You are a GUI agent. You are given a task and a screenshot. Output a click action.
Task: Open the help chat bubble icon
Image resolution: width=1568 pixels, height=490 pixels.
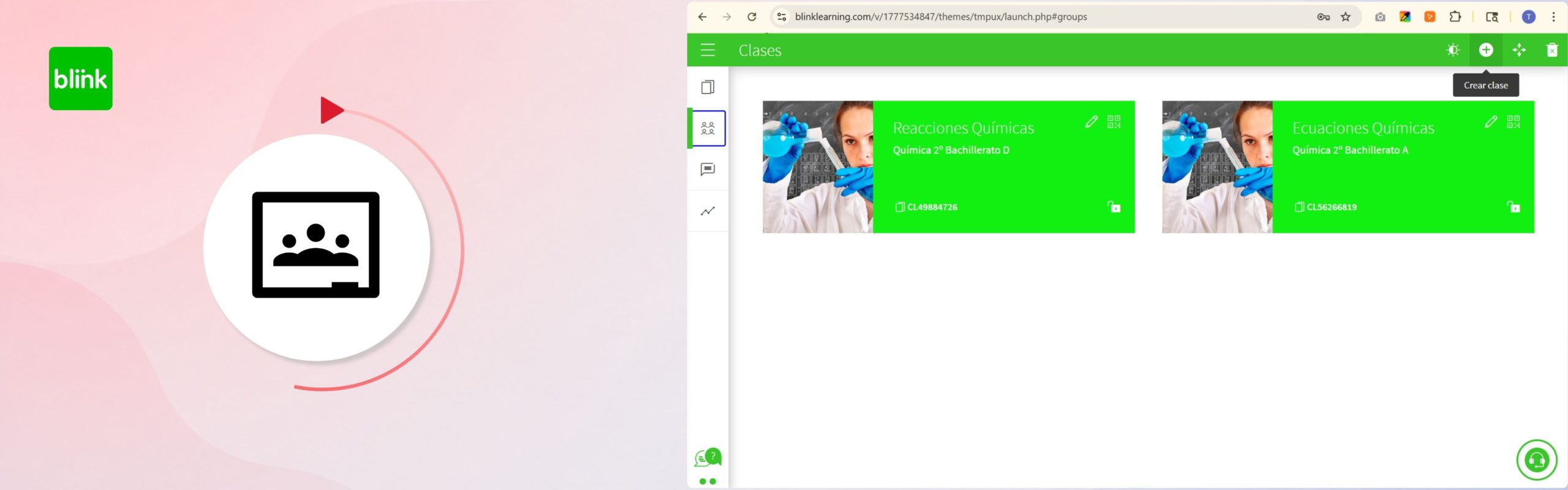click(708, 458)
